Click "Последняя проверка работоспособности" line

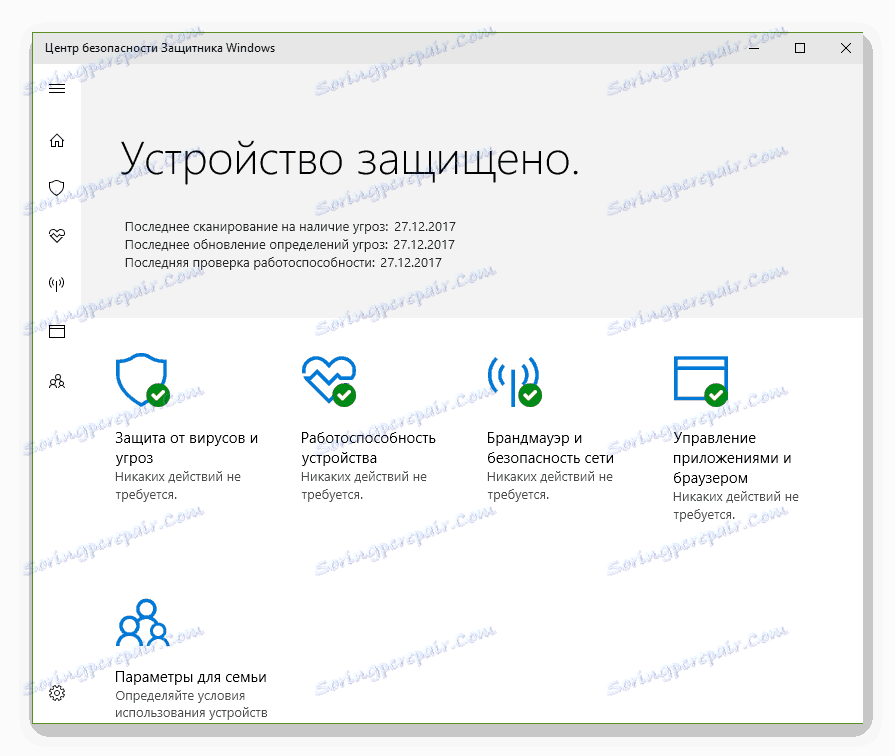click(x=283, y=263)
